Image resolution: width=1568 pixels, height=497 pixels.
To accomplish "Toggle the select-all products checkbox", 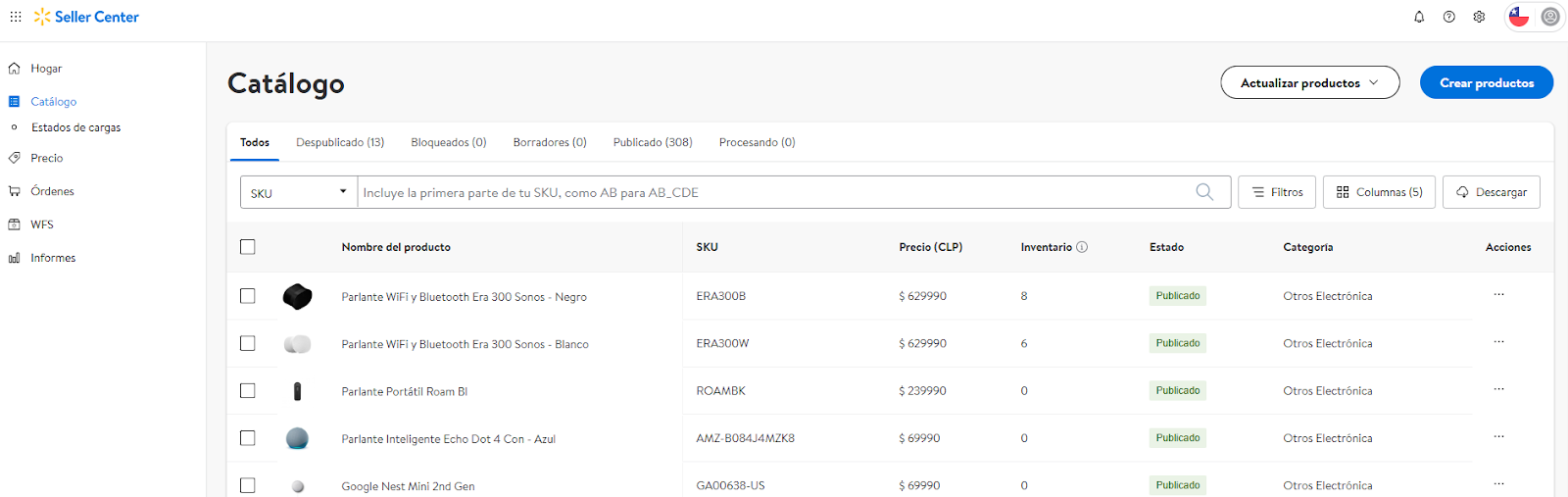I will click(248, 247).
